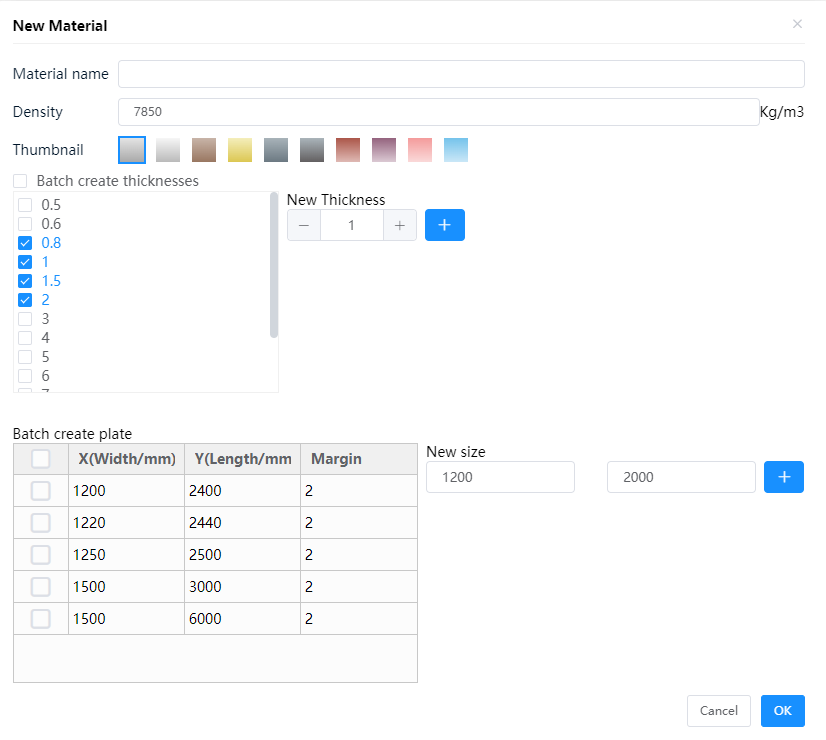
Task: Choose the light white-gray thumbnail swatch
Action: point(168,150)
